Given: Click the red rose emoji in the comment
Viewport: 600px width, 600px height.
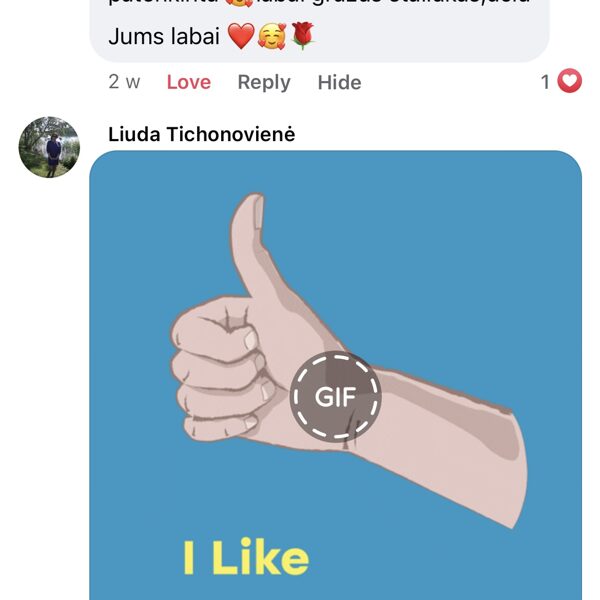Looking at the screenshot, I should [x=303, y=36].
